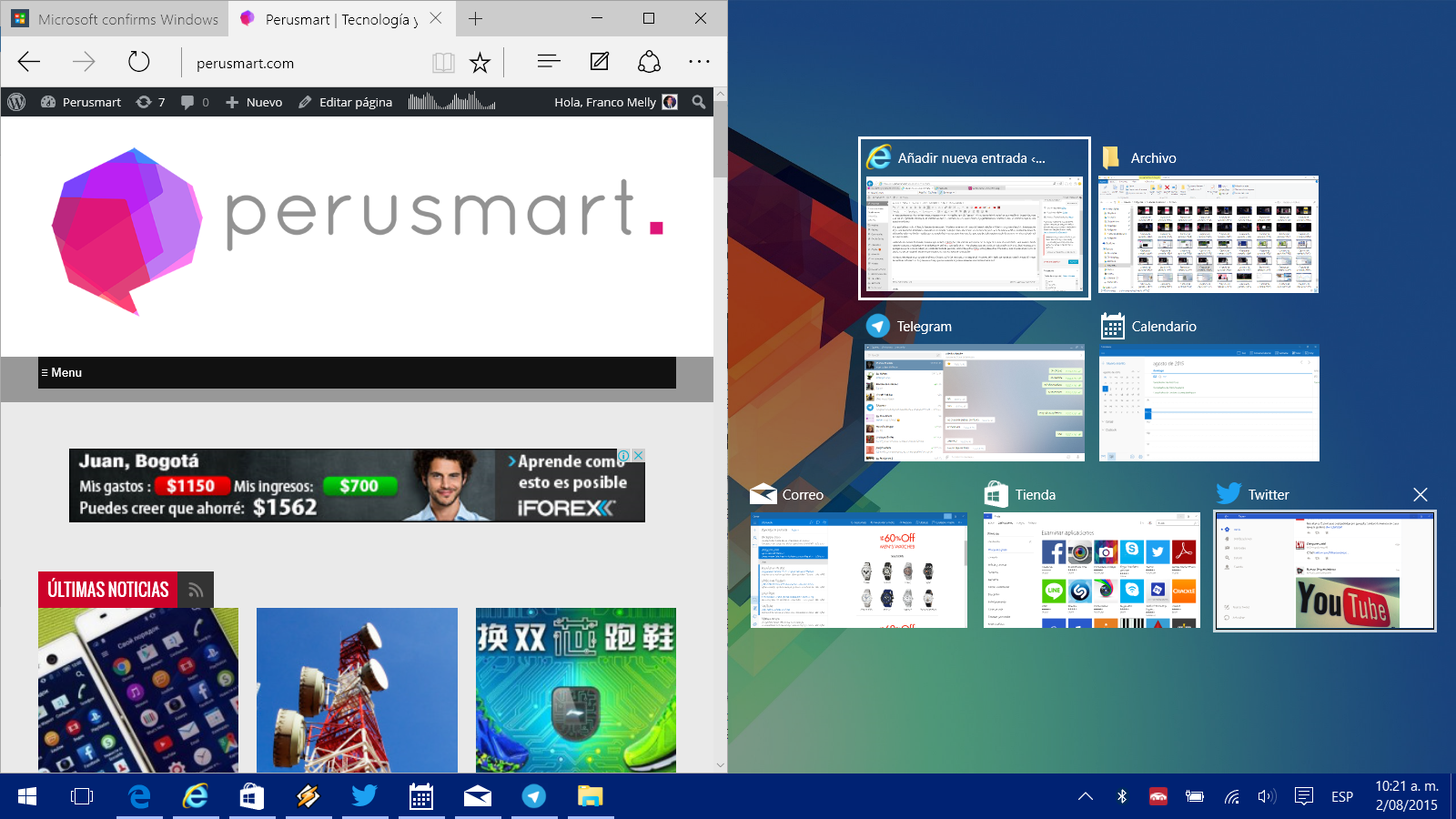This screenshot has width=1456, height=819.
Task: Open Edge More actions menu
Action: point(699,61)
